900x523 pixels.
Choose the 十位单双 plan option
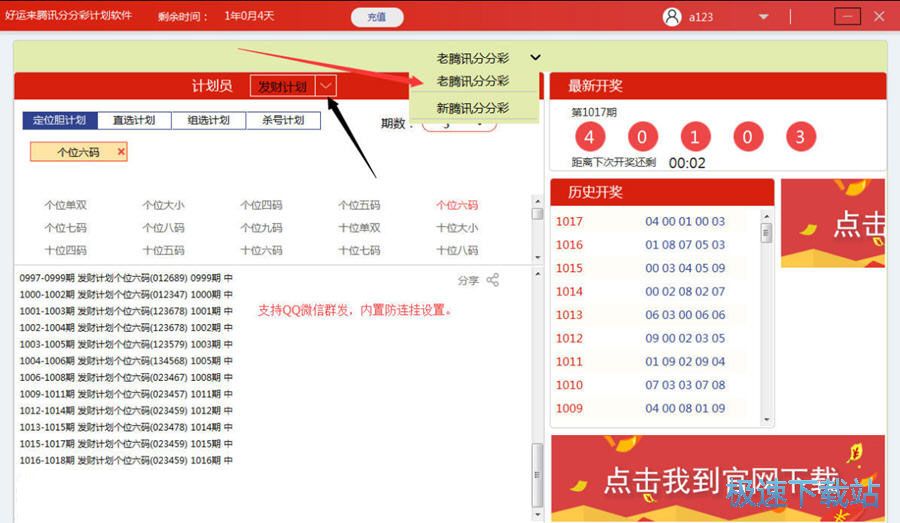(359, 228)
